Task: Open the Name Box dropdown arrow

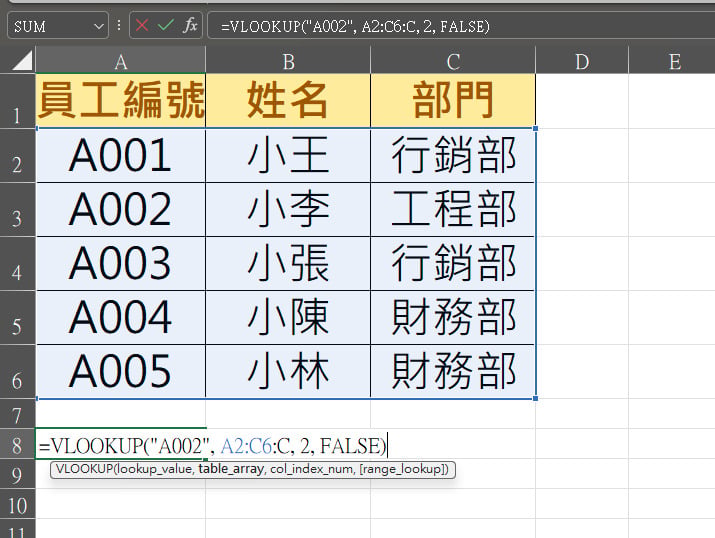Action: [x=98, y=26]
